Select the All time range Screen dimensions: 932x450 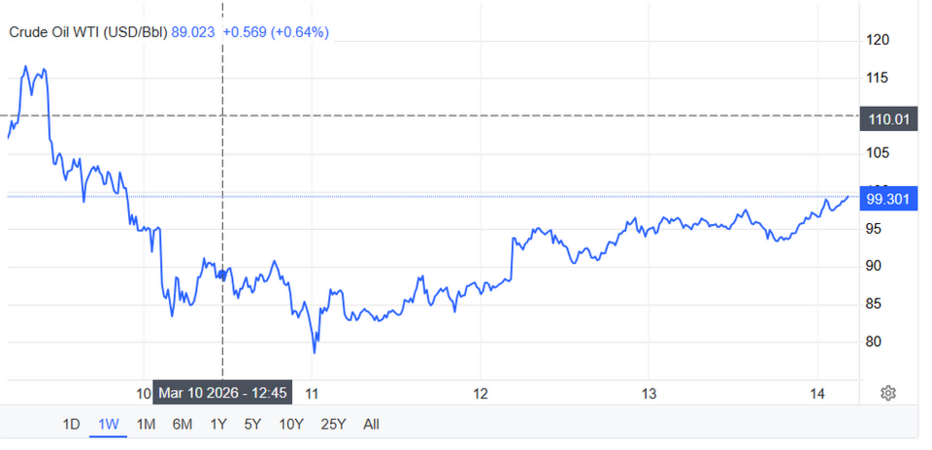(371, 424)
